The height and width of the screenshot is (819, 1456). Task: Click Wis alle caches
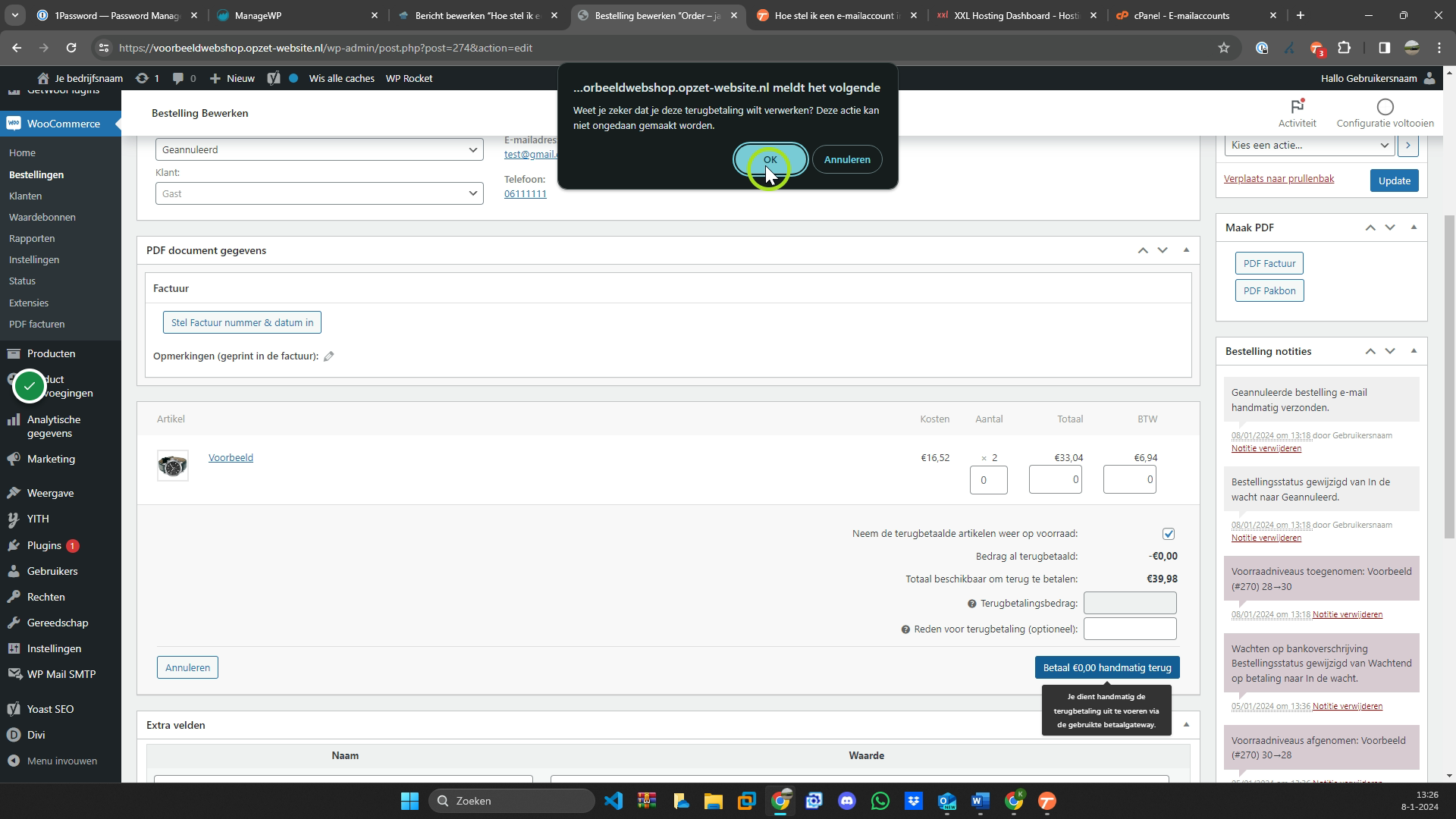coord(341,78)
